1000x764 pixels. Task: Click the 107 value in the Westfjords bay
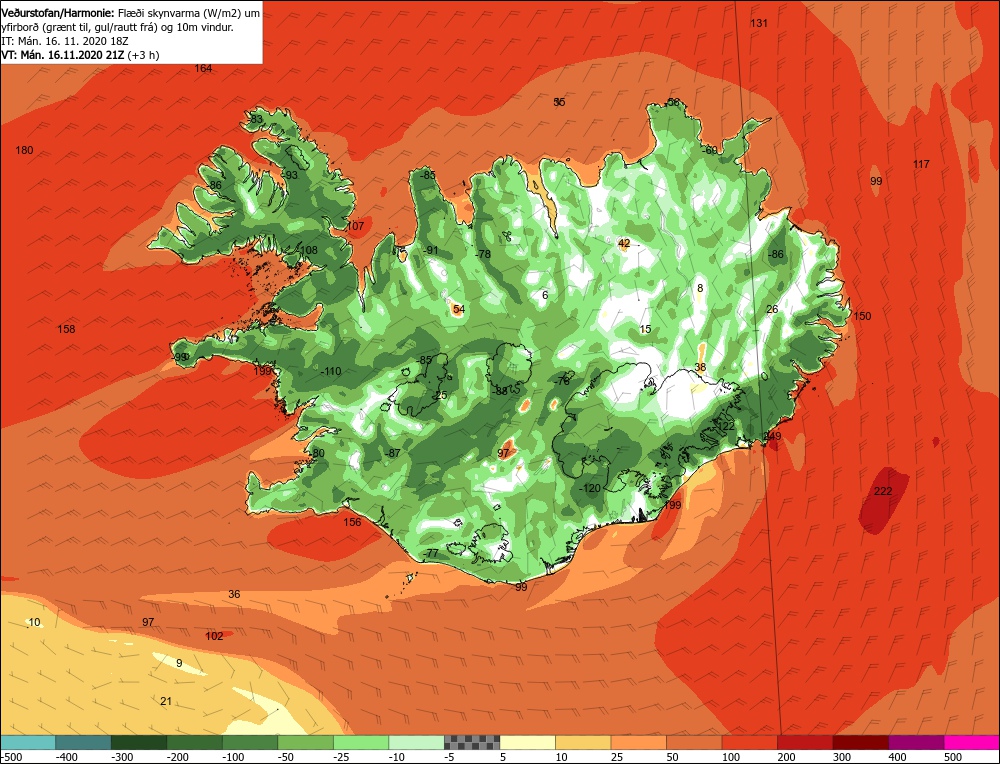pyautogui.click(x=355, y=226)
